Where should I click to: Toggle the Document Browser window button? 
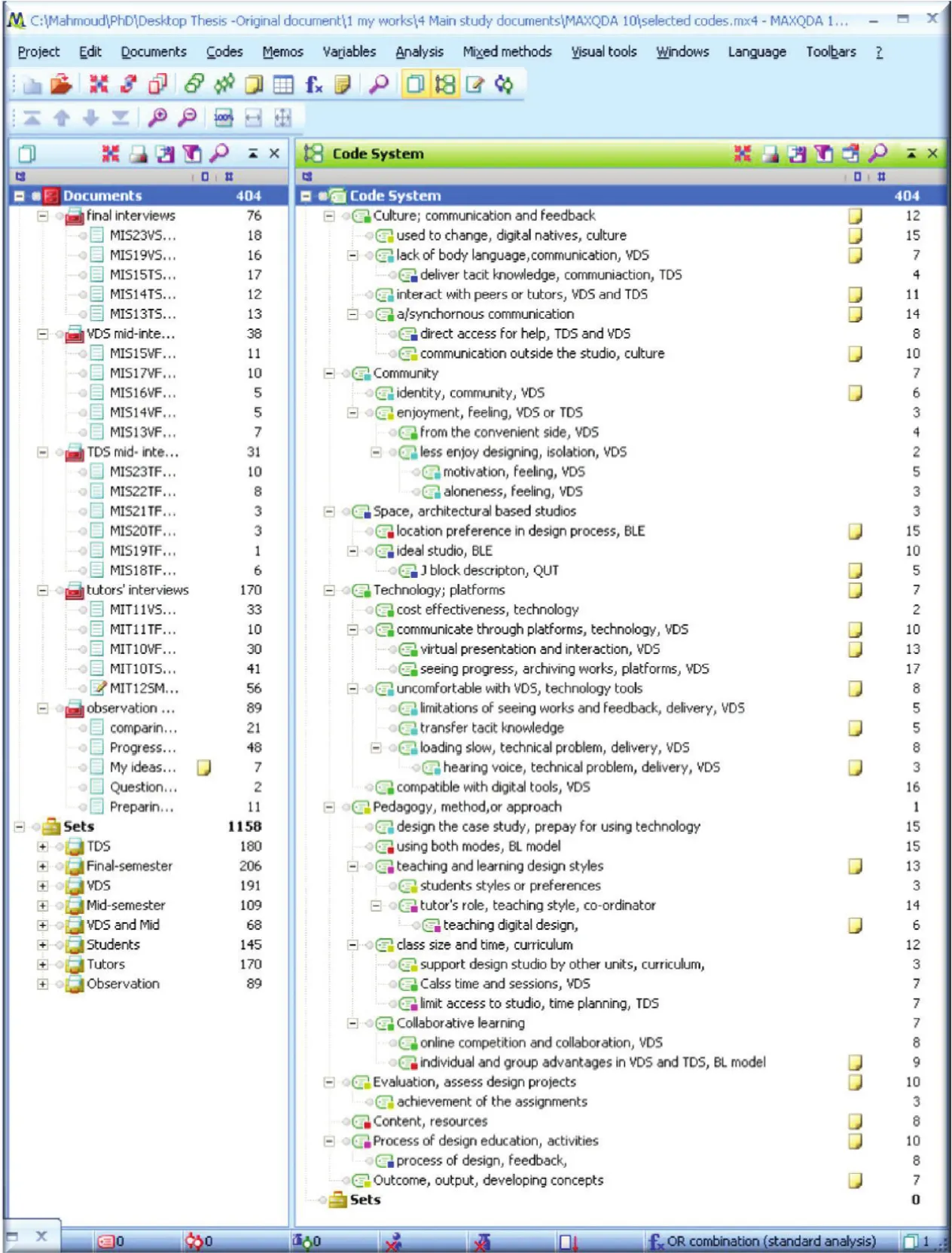474,84
